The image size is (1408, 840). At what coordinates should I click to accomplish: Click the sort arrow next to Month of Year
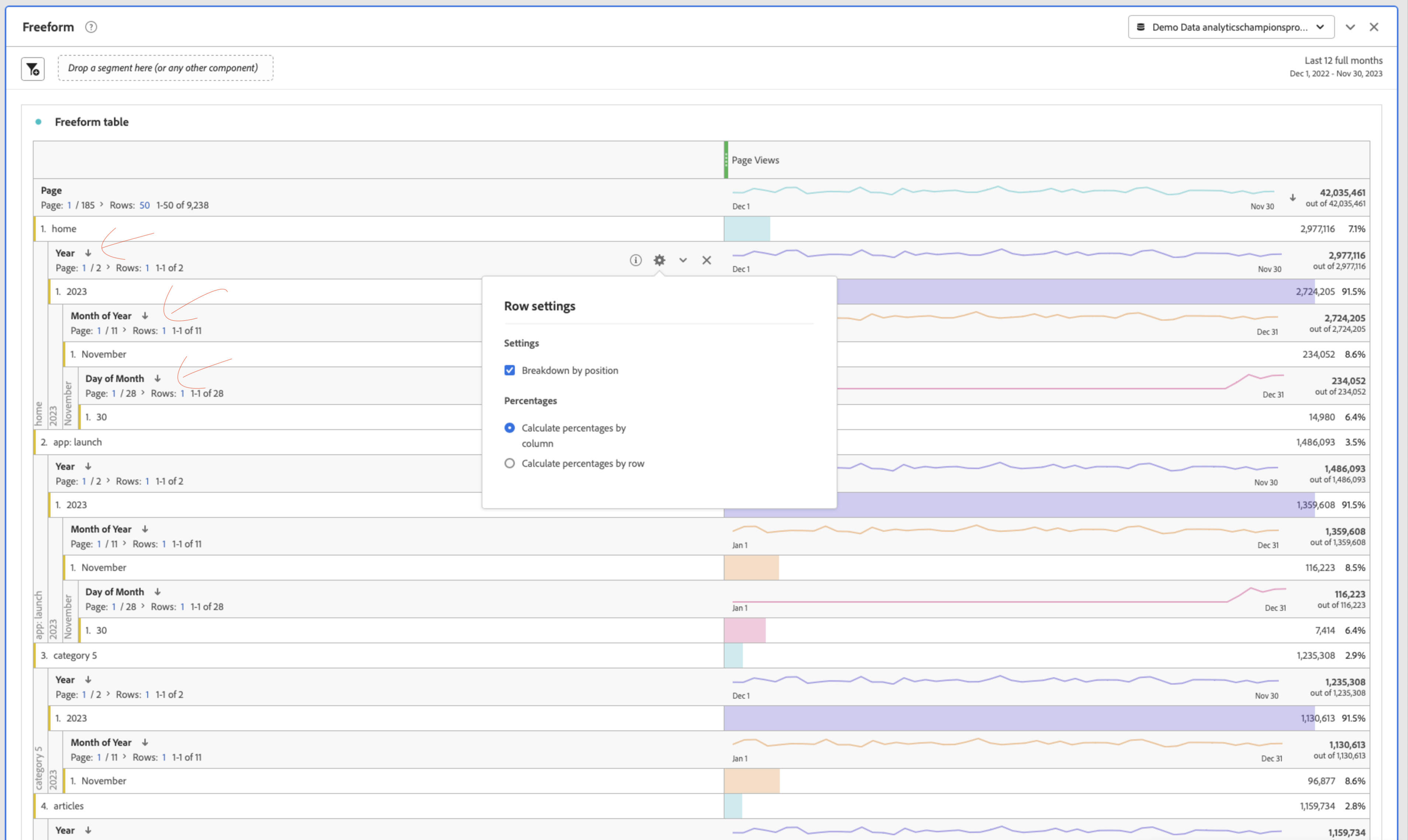(145, 315)
